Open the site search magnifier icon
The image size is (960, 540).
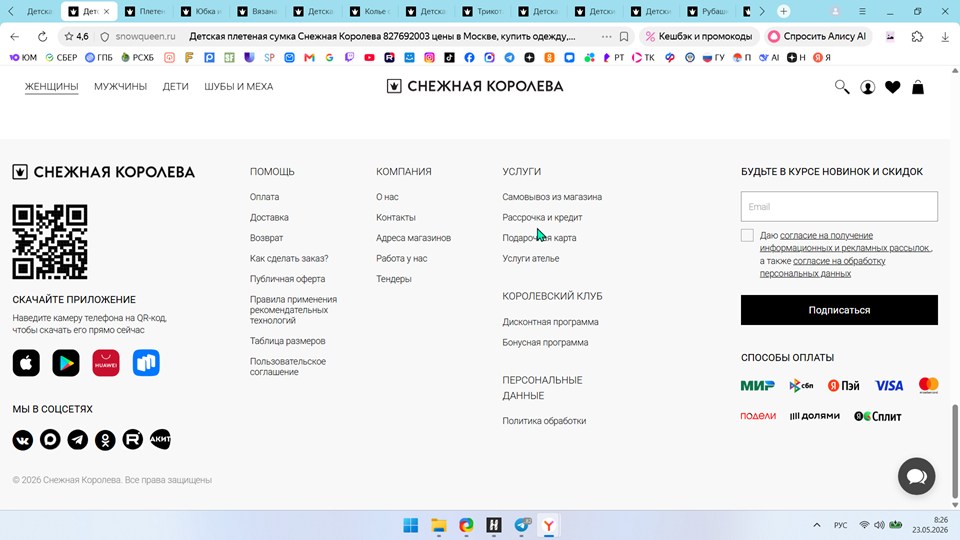(842, 87)
